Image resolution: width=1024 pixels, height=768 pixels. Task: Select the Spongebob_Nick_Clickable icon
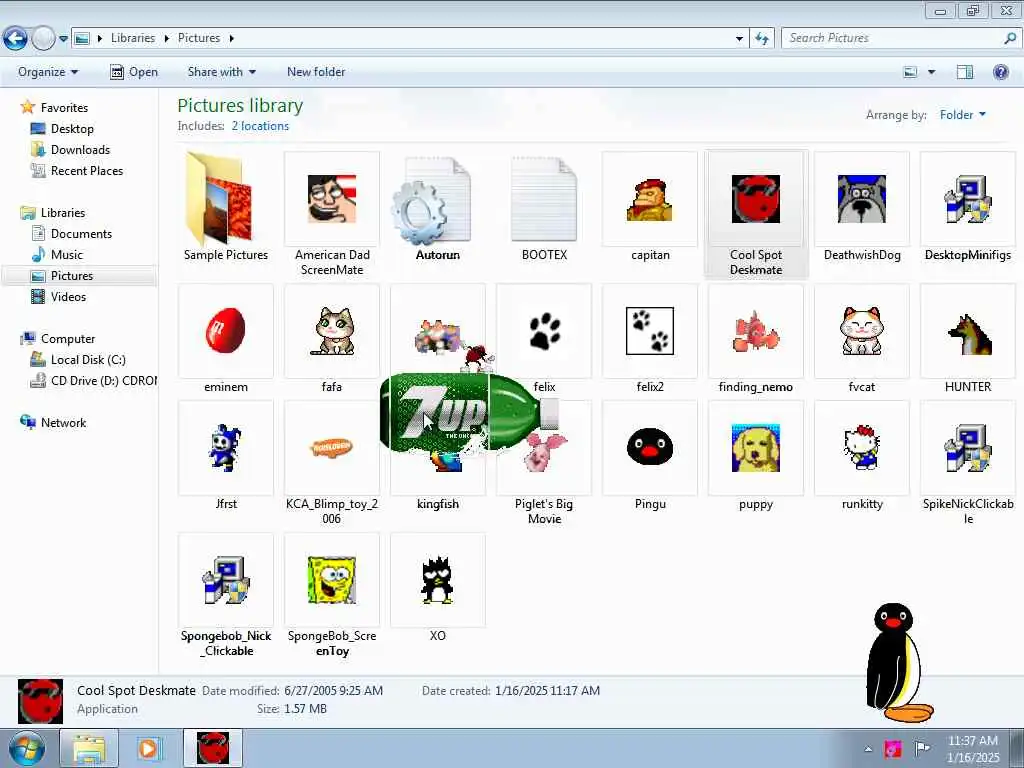(x=225, y=580)
